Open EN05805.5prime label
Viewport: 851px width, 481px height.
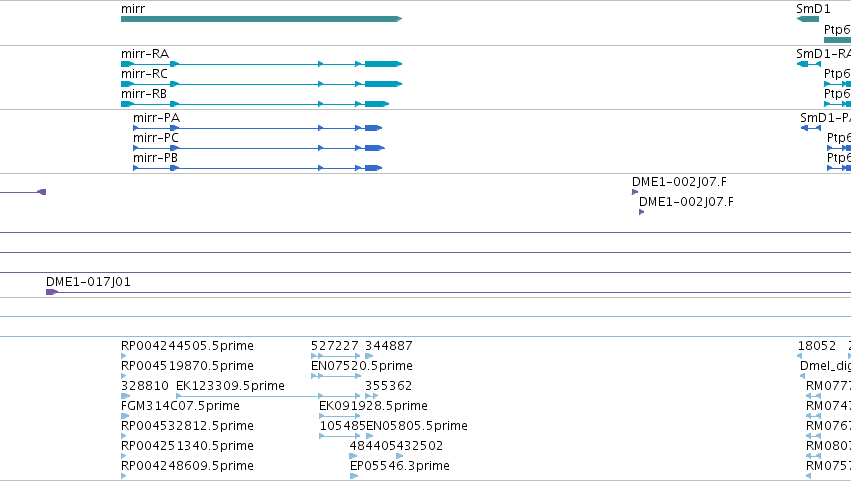coord(417,426)
